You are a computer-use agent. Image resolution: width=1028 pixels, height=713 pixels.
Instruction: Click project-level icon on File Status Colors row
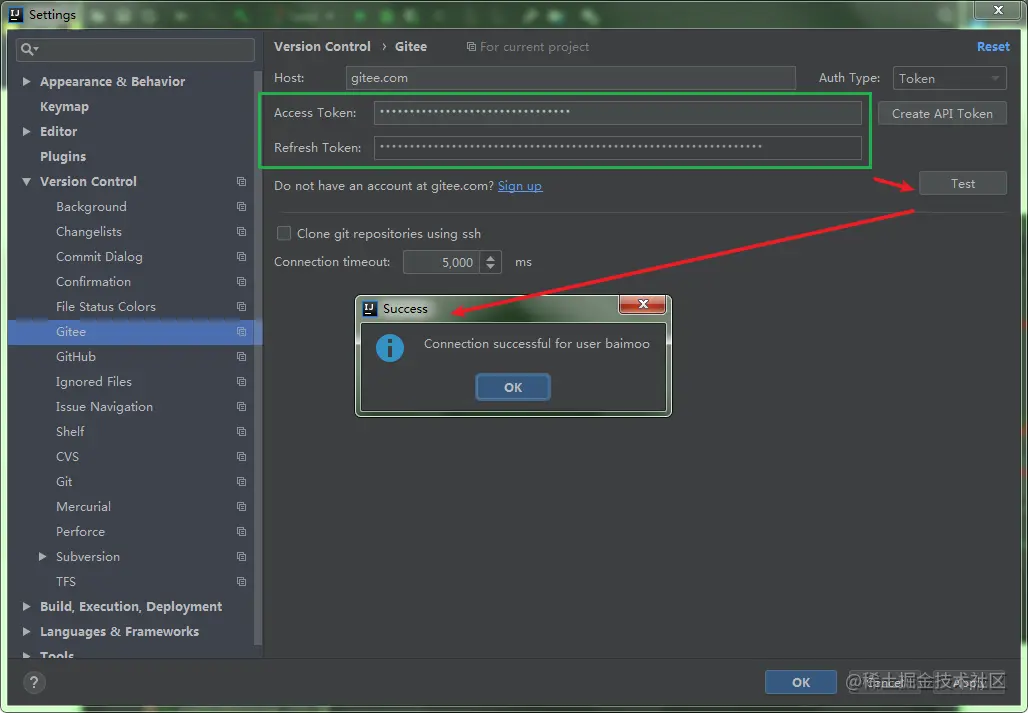coord(241,307)
